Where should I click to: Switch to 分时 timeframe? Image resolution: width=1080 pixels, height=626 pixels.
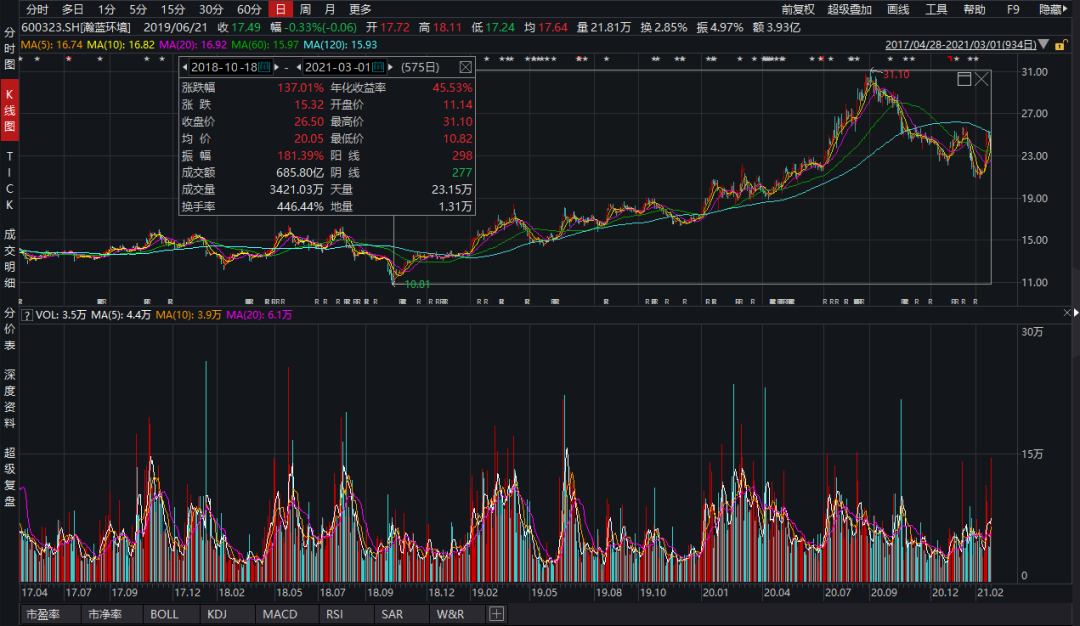click(x=37, y=10)
